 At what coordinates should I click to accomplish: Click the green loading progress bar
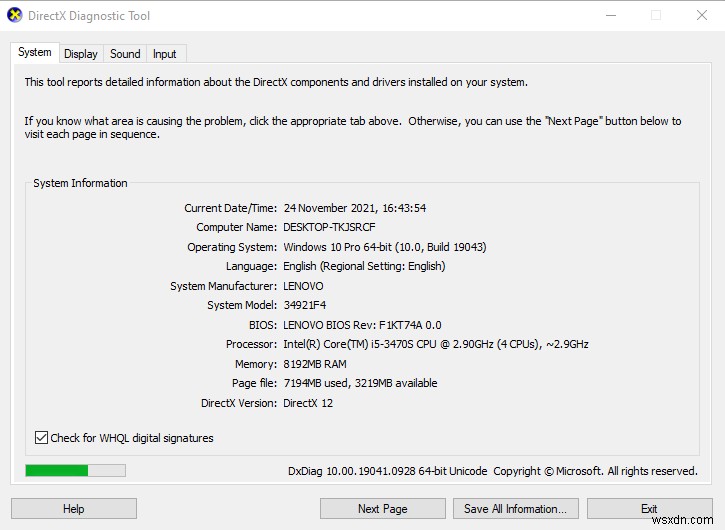coord(75,470)
